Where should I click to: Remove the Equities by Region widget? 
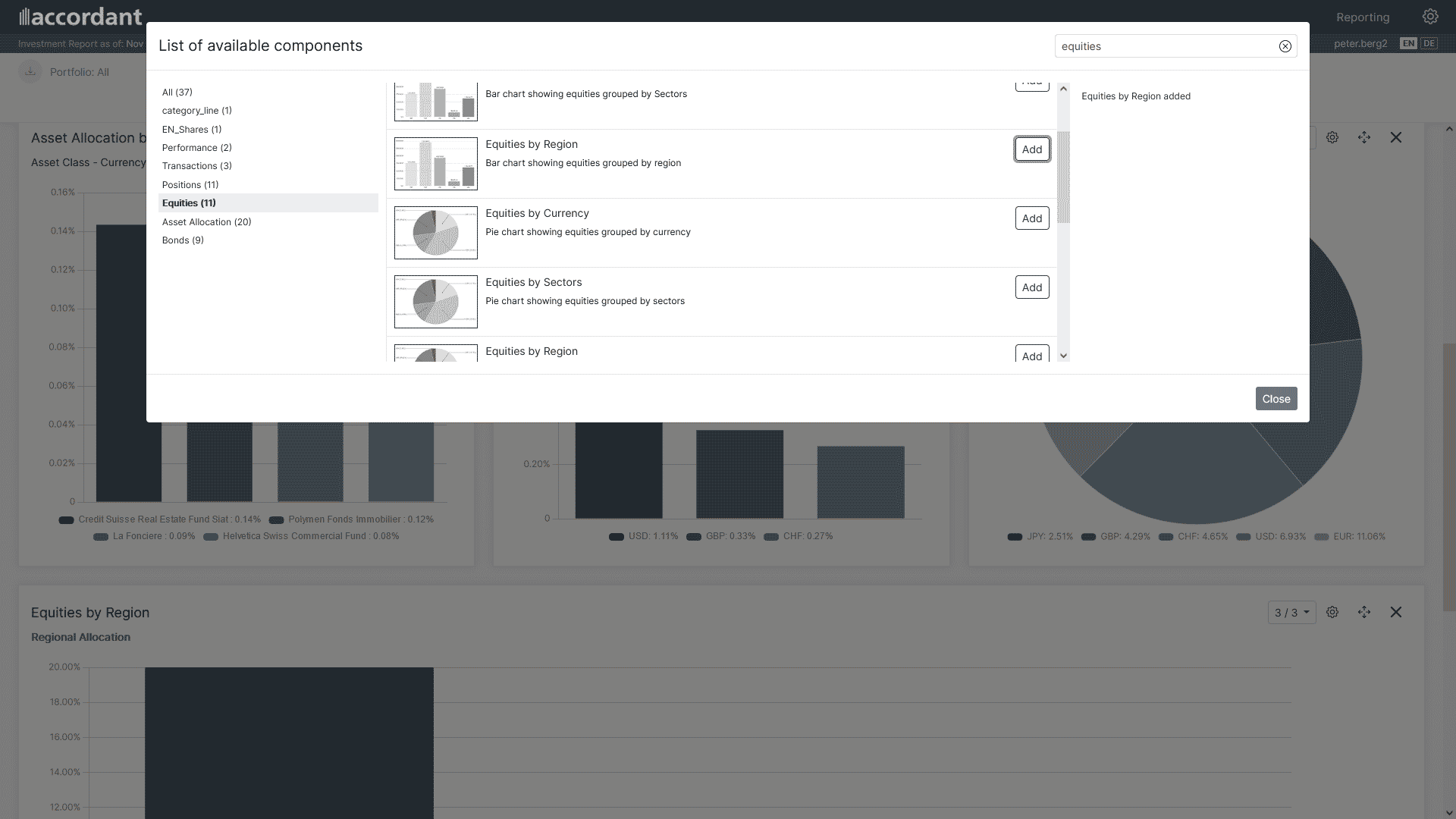pyautogui.click(x=1396, y=612)
